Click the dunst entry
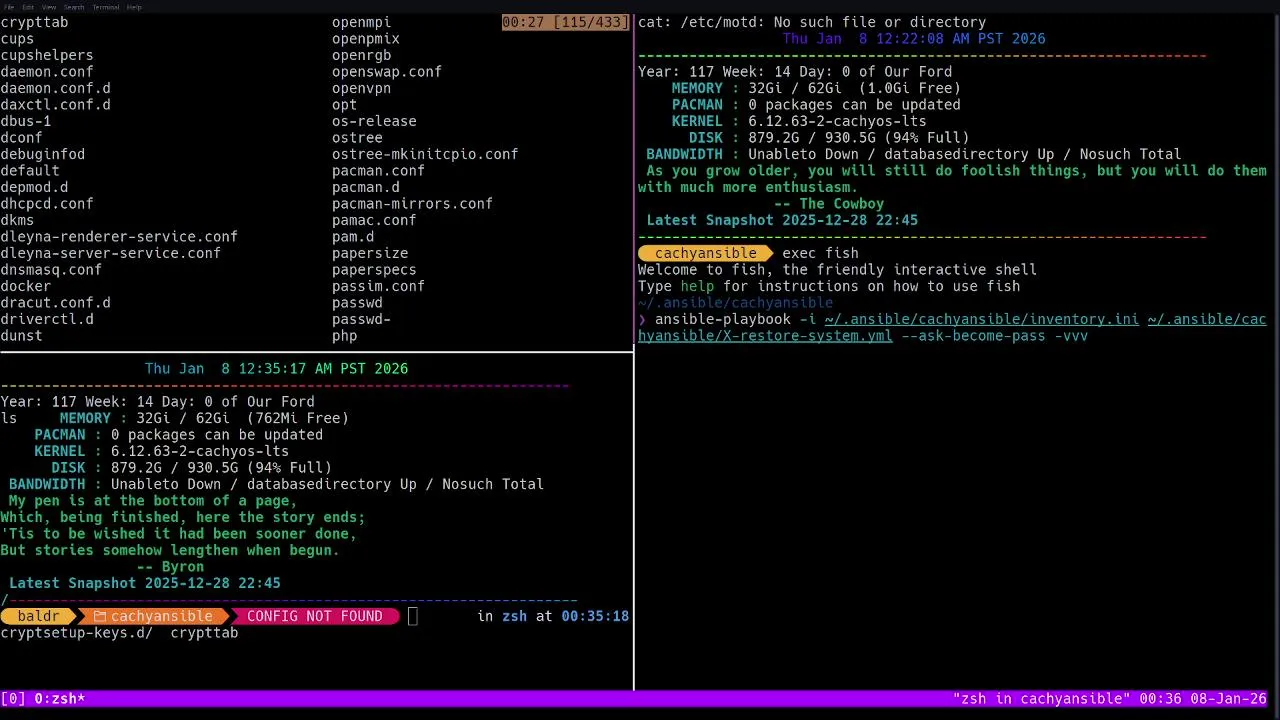 coord(21,335)
